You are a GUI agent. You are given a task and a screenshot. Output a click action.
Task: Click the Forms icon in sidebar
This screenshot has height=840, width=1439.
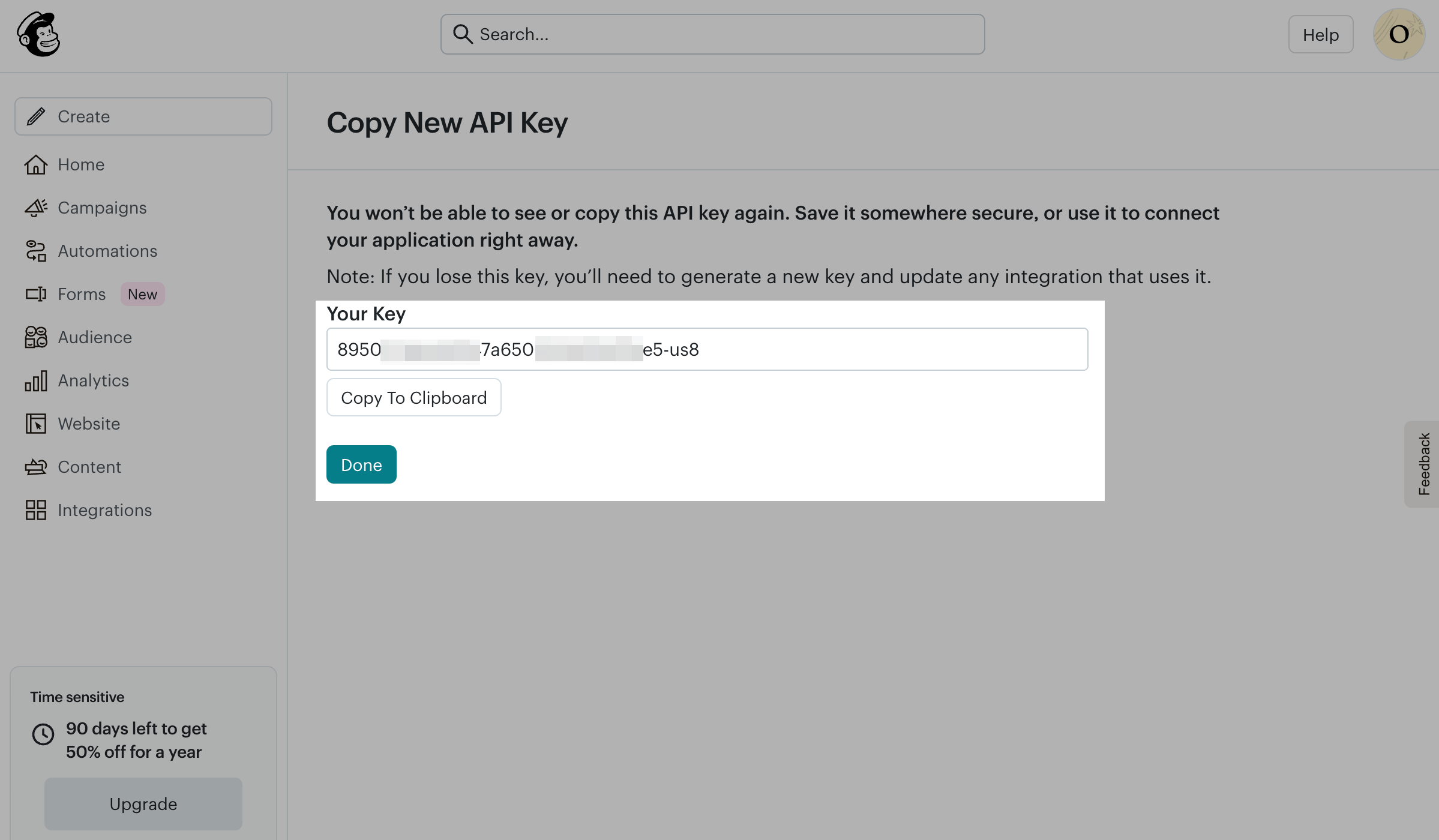click(35, 294)
